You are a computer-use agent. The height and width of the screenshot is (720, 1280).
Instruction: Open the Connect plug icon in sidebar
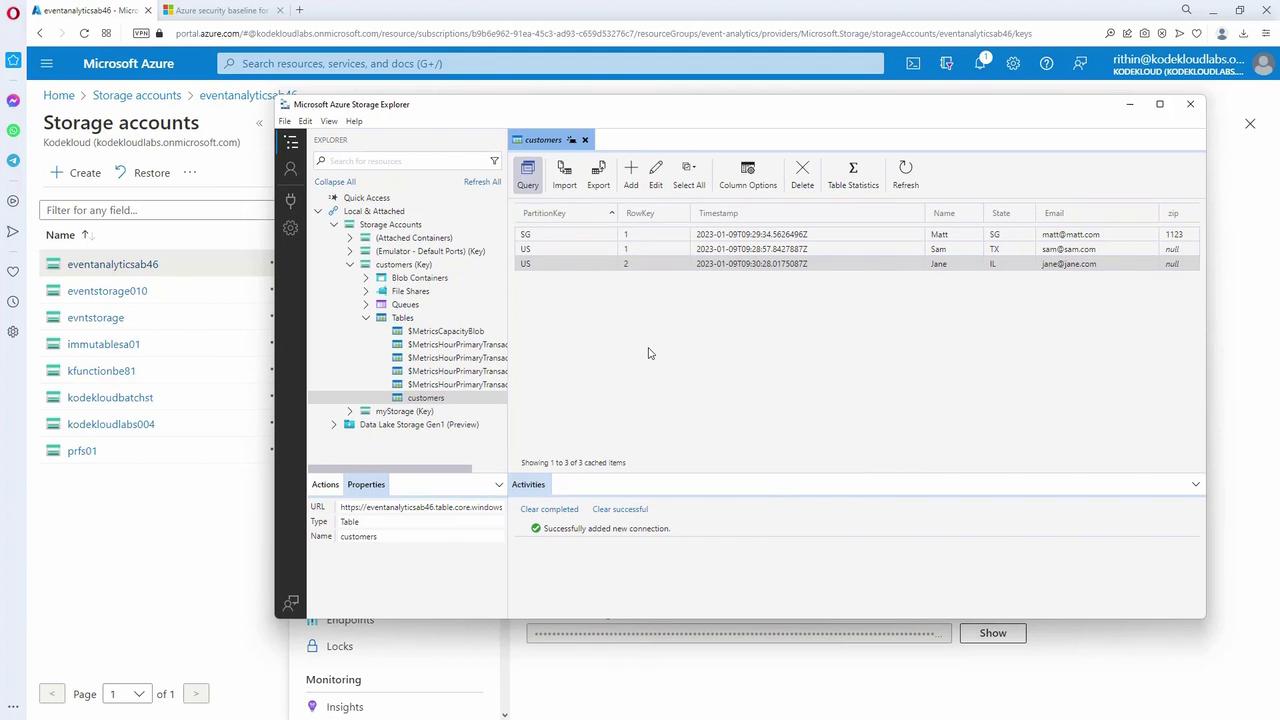coord(291,200)
